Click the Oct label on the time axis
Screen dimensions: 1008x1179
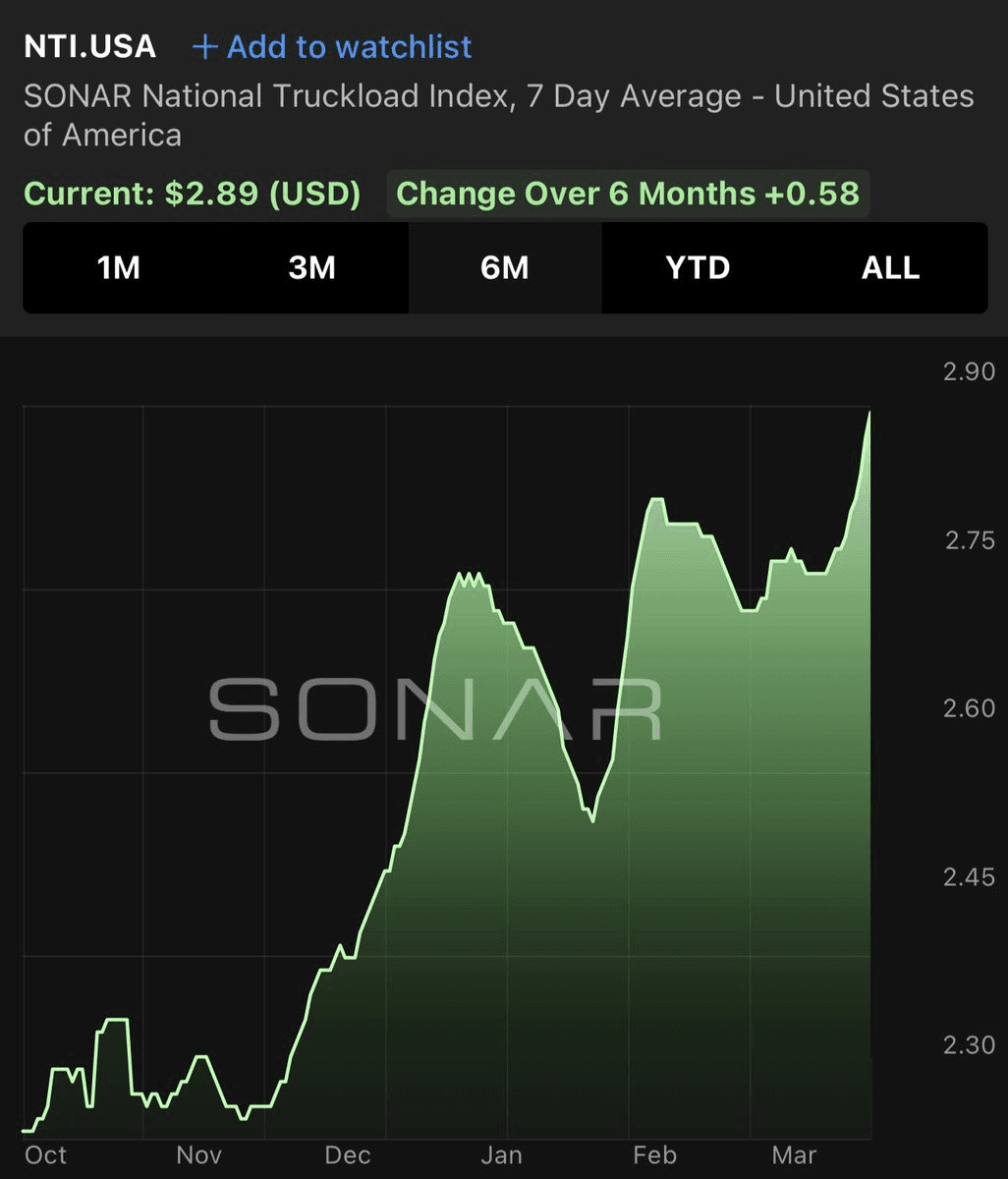point(45,1154)
